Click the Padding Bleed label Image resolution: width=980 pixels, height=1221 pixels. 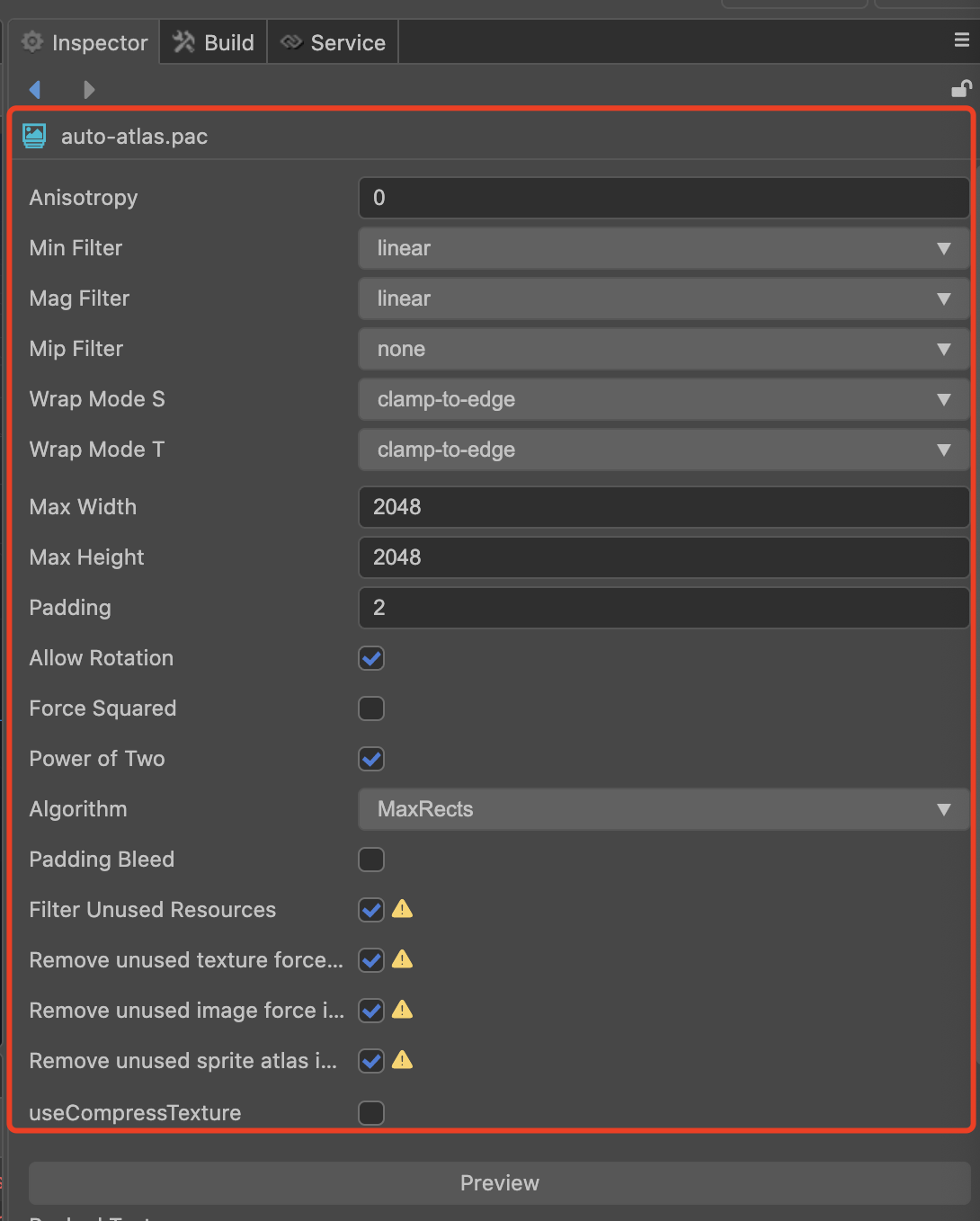[102, 860]
